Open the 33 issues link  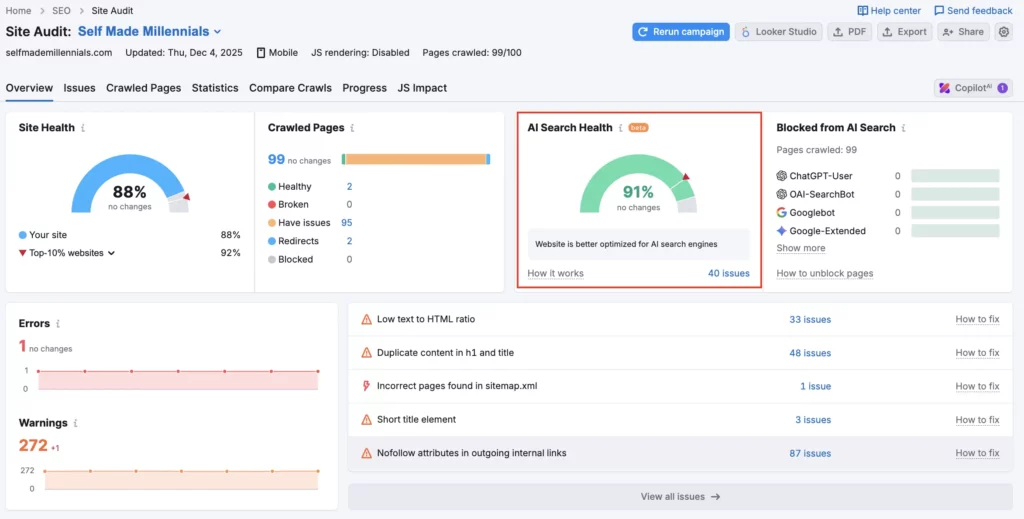pyautogui.click(x=810, y=319)
